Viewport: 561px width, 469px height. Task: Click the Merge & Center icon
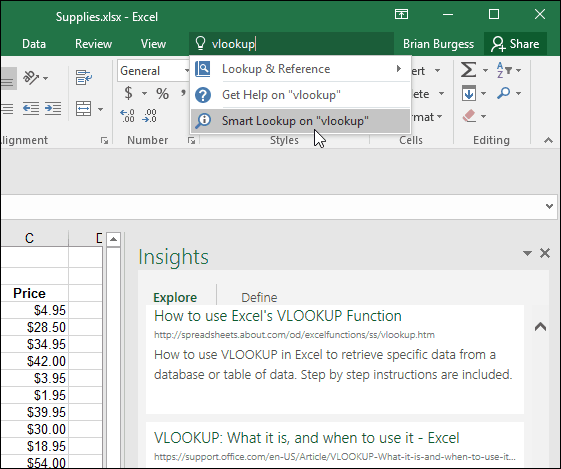83,108
